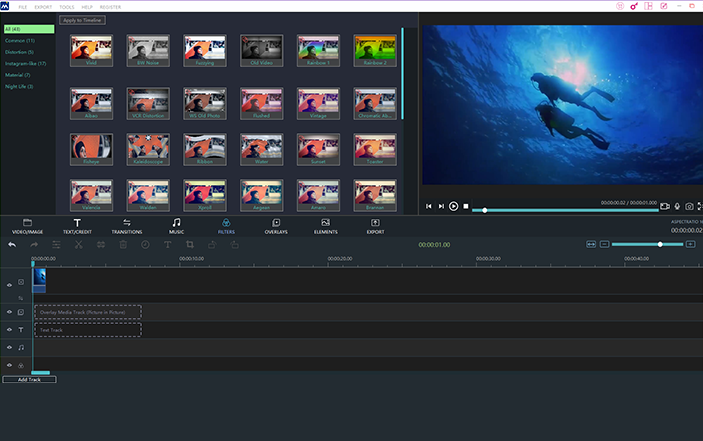Click the text T icon in edit toolbar

167,245
